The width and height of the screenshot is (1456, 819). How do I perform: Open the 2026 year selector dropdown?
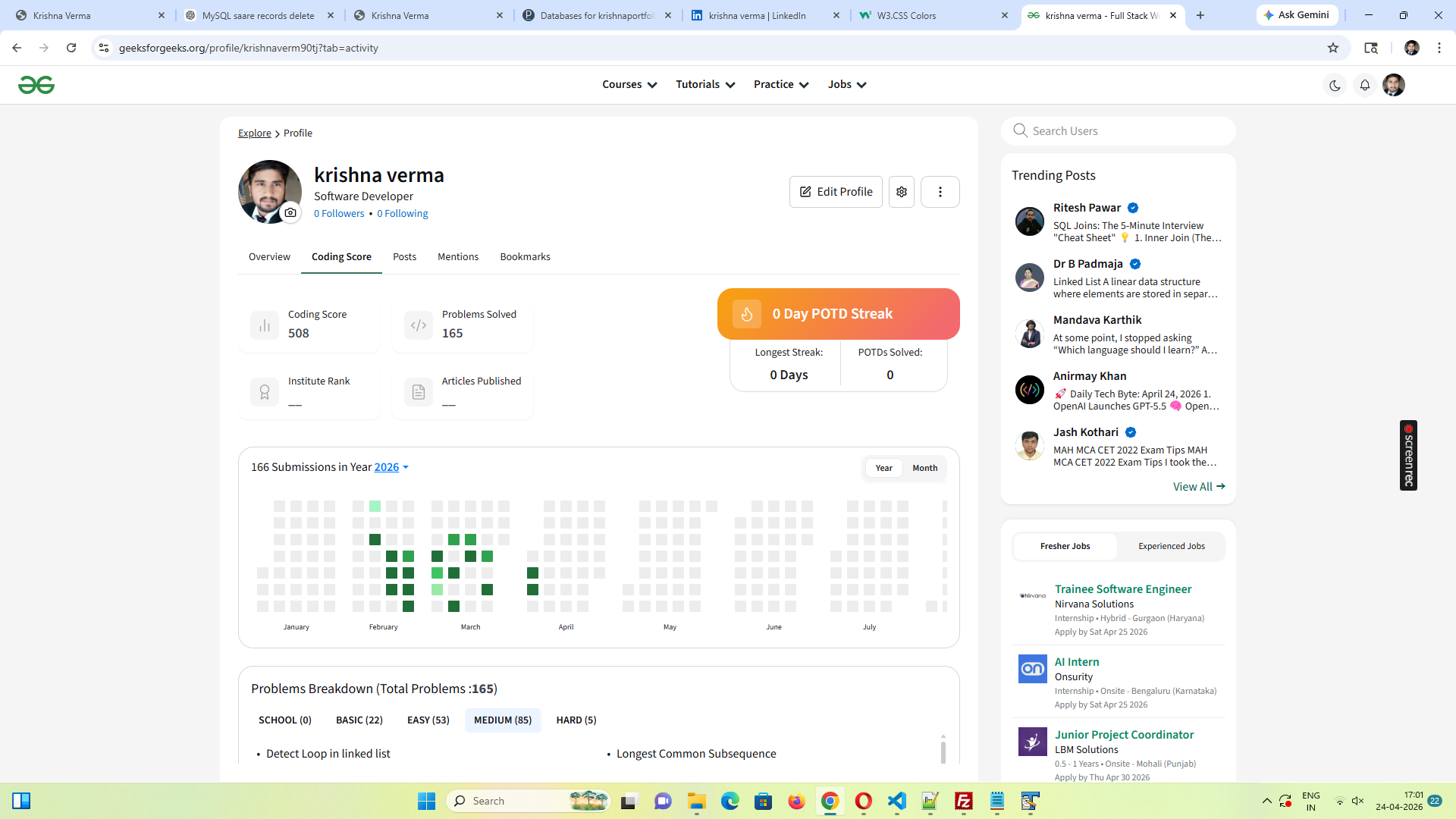tap(391, 467)
